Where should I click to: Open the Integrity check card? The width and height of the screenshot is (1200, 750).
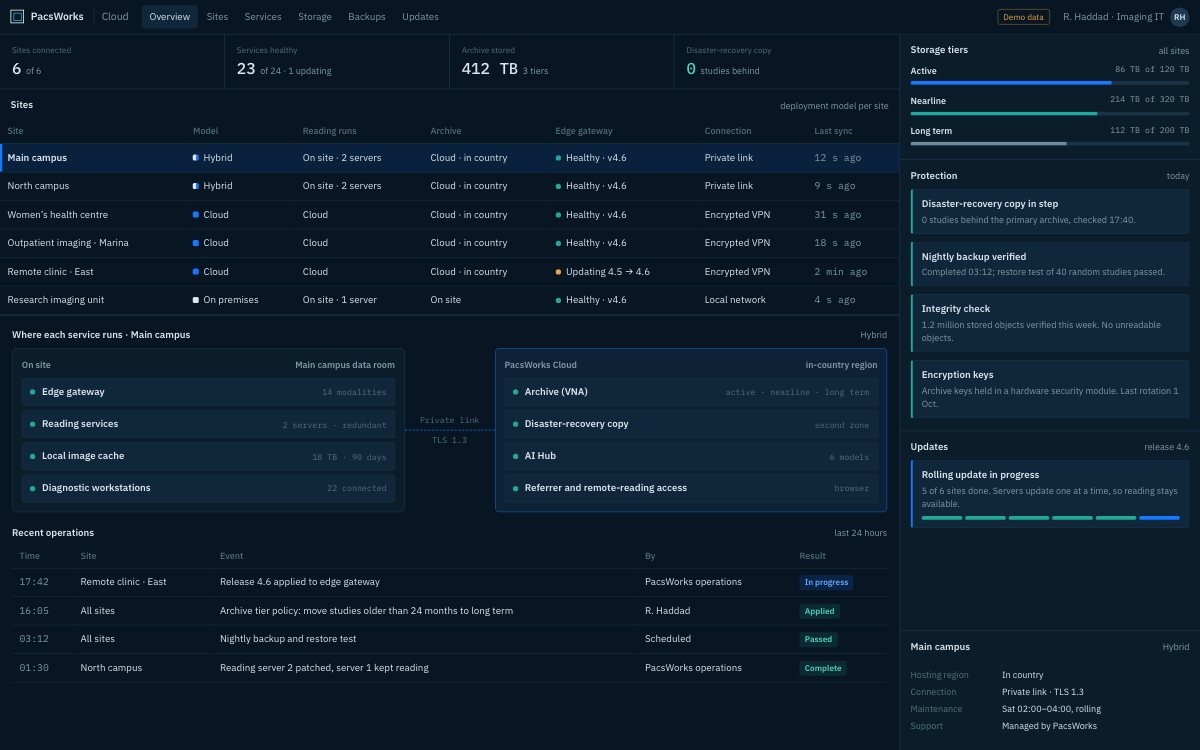(x=1050, y=323)
